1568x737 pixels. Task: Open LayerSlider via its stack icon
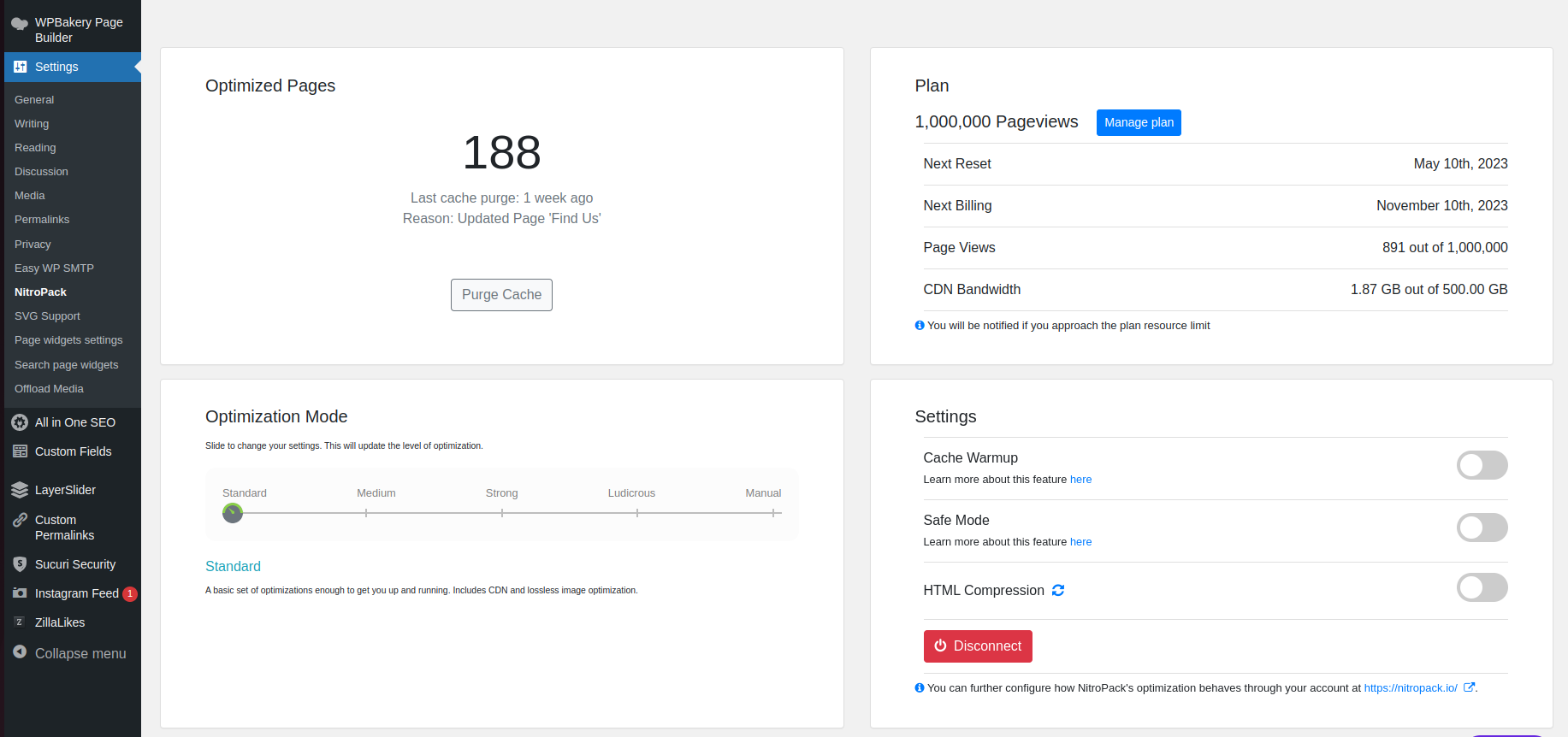coord(20,490)
